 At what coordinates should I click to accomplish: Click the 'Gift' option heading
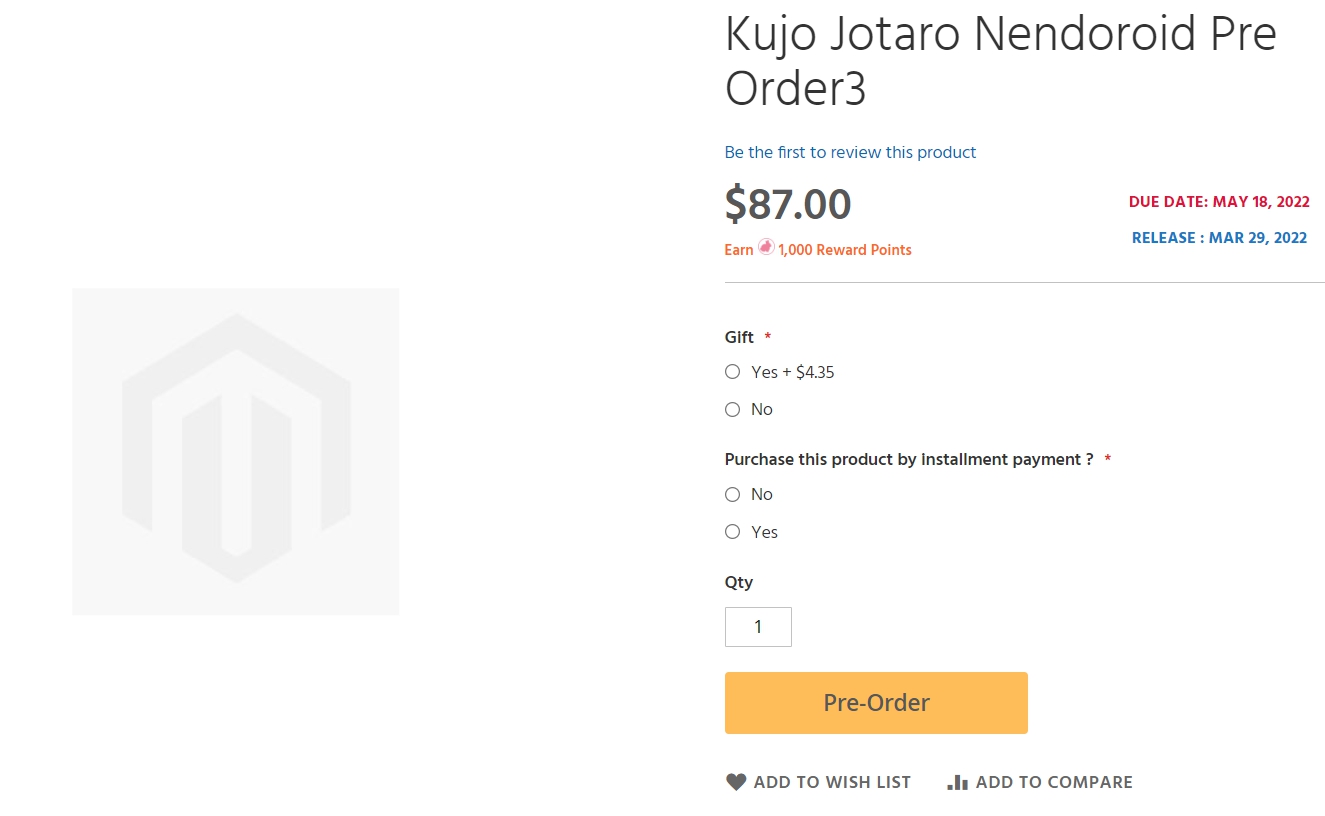pyautogui.click(x=739, y=337)
